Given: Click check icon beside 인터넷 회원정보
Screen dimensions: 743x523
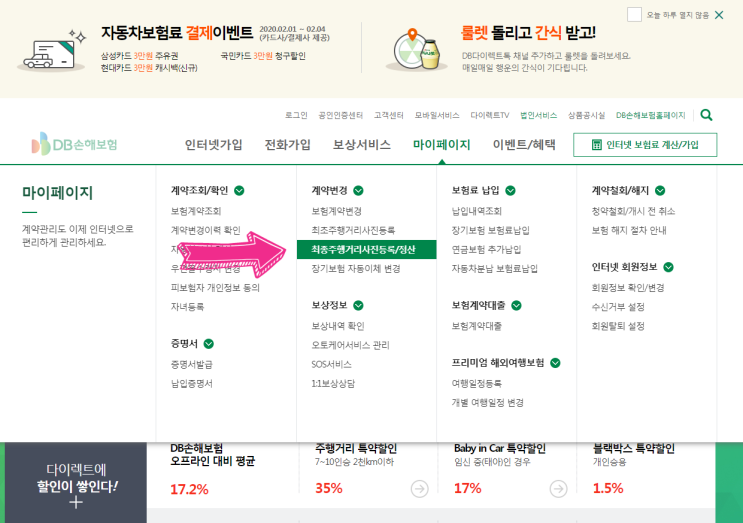Looking at the screenshot, I should click(x=669, y=267).
